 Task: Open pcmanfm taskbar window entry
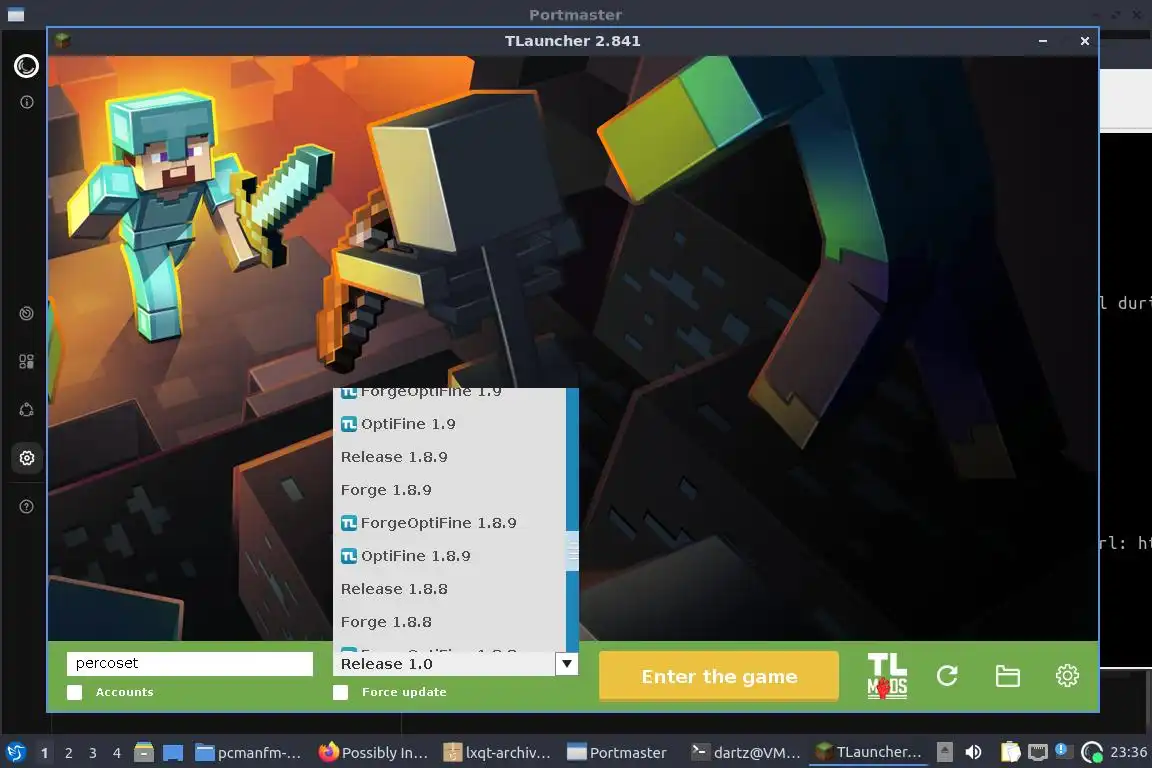pyautogui.click(x=249, y=753)
